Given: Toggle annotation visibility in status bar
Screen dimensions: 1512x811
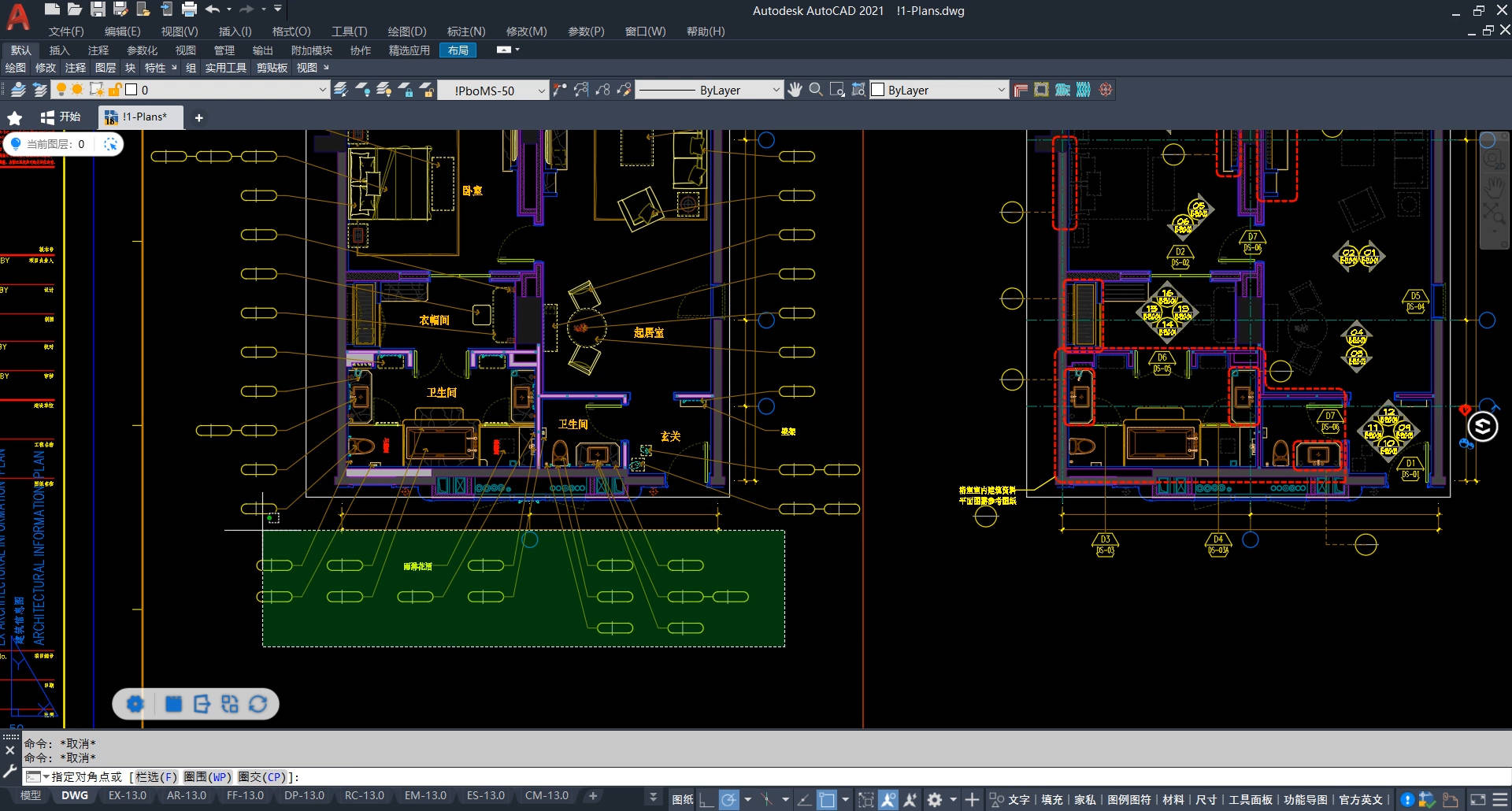Looking at the screenshot, I should pos(888,800).
